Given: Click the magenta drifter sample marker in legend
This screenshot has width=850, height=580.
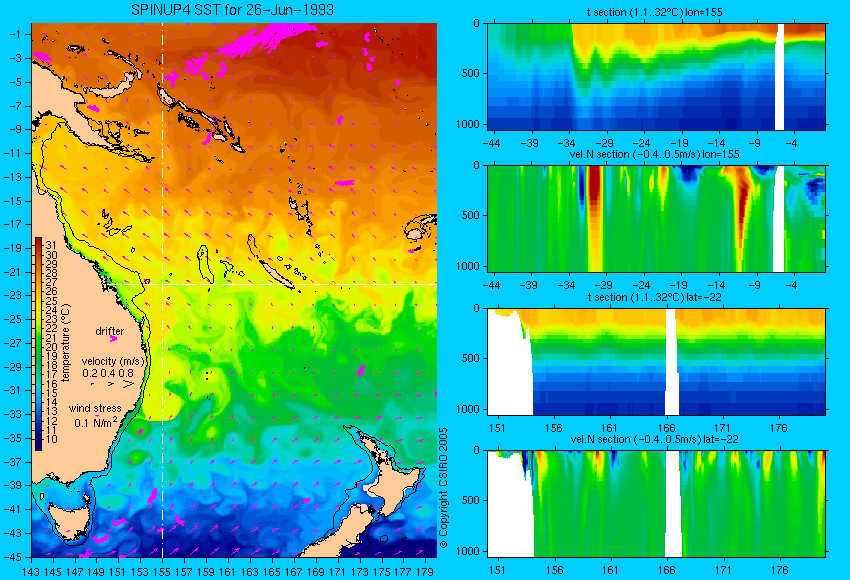Looking at the screenshot, I should 113,339.
